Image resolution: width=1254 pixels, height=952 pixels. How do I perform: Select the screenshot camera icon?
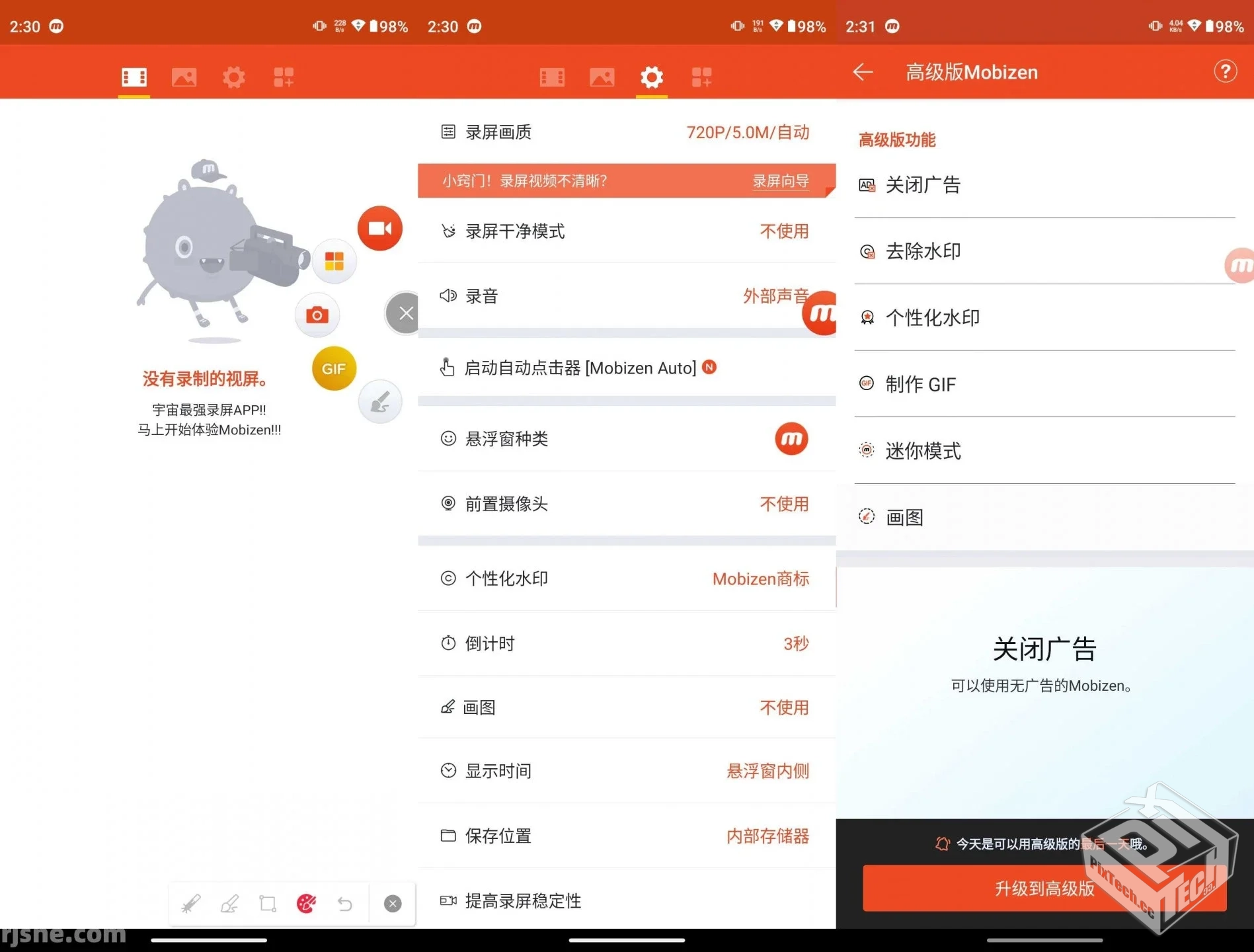point(317,315)
